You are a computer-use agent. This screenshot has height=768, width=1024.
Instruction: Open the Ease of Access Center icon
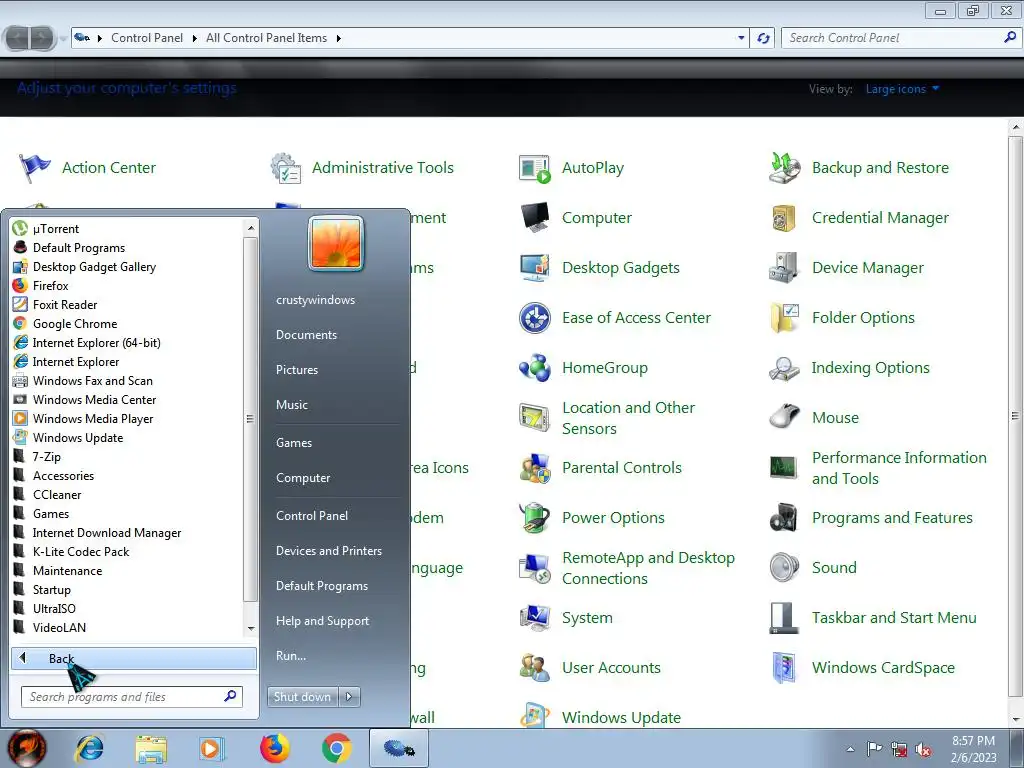pos(535,318)
